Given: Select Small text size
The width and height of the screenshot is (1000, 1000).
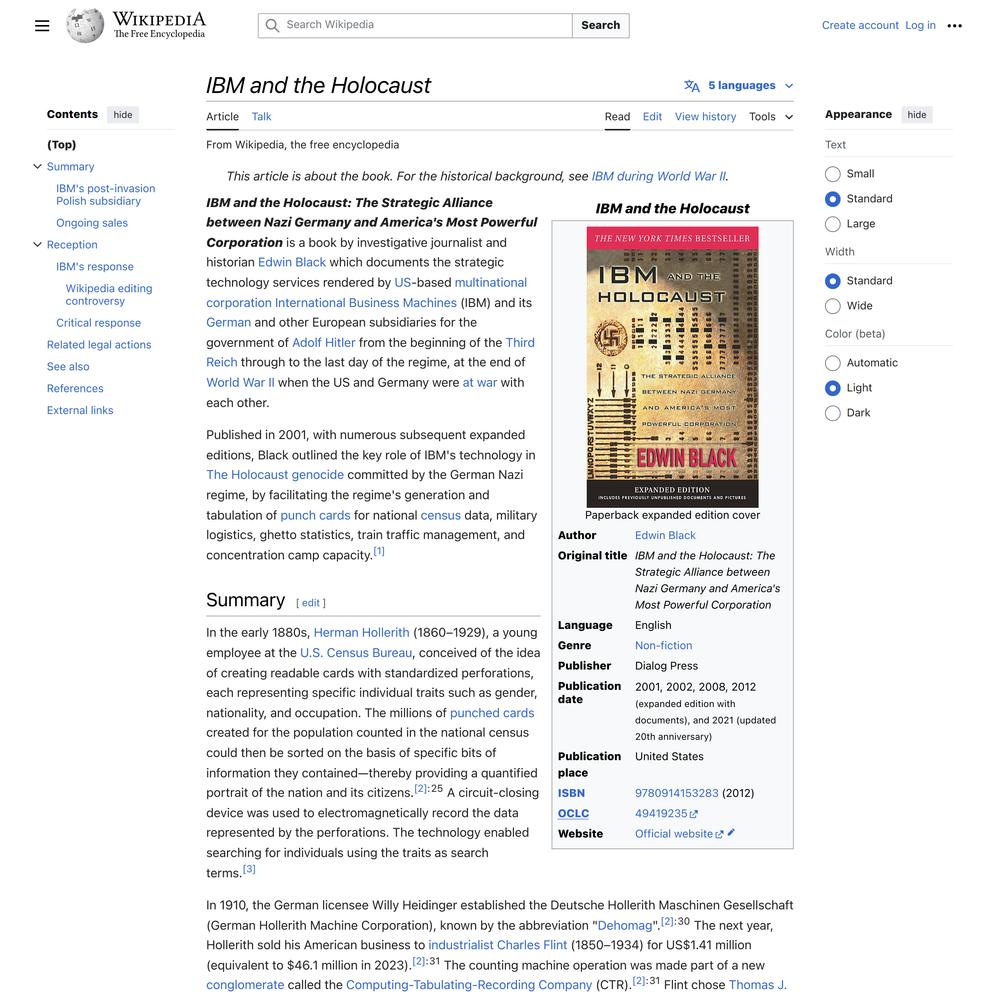Looking at the screenshot, I should point(832,174).
